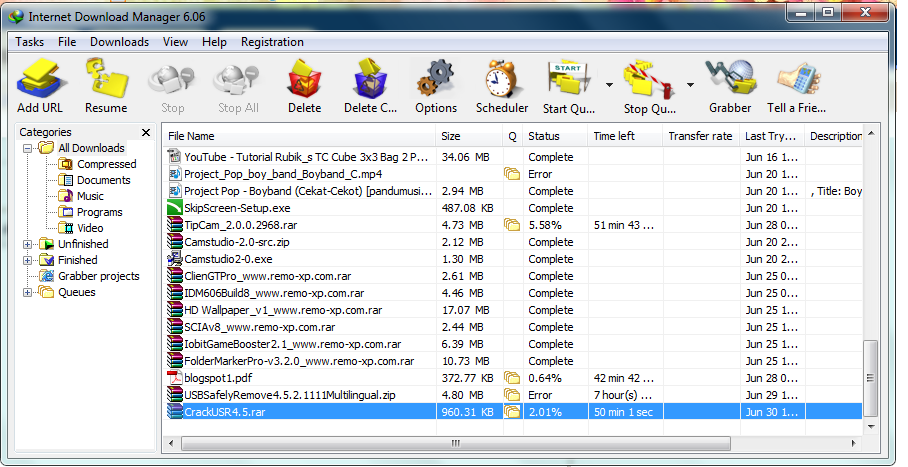Select the All Downloads folder

click(91, 148)
